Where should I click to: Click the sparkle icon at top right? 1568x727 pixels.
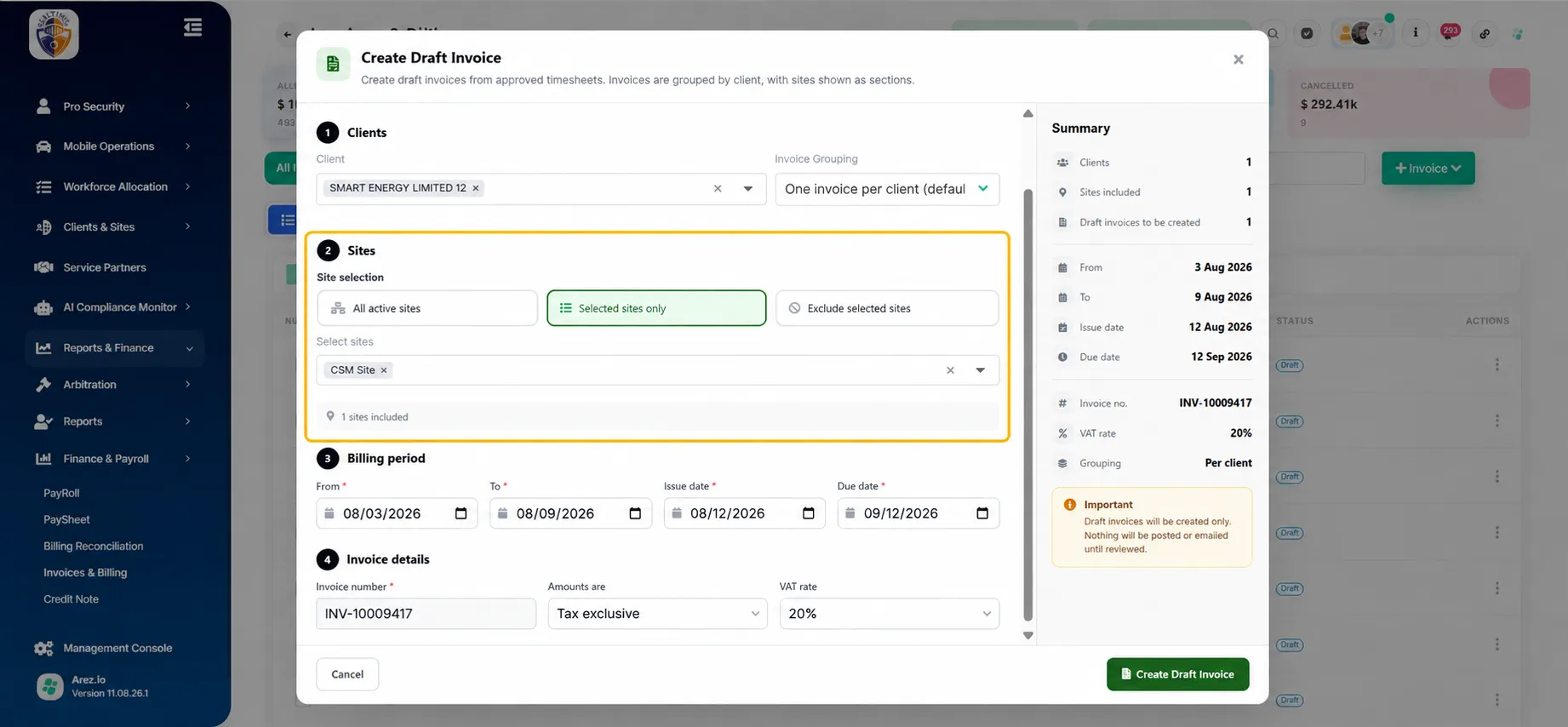pyautogui.click(x=1518, y=34)
